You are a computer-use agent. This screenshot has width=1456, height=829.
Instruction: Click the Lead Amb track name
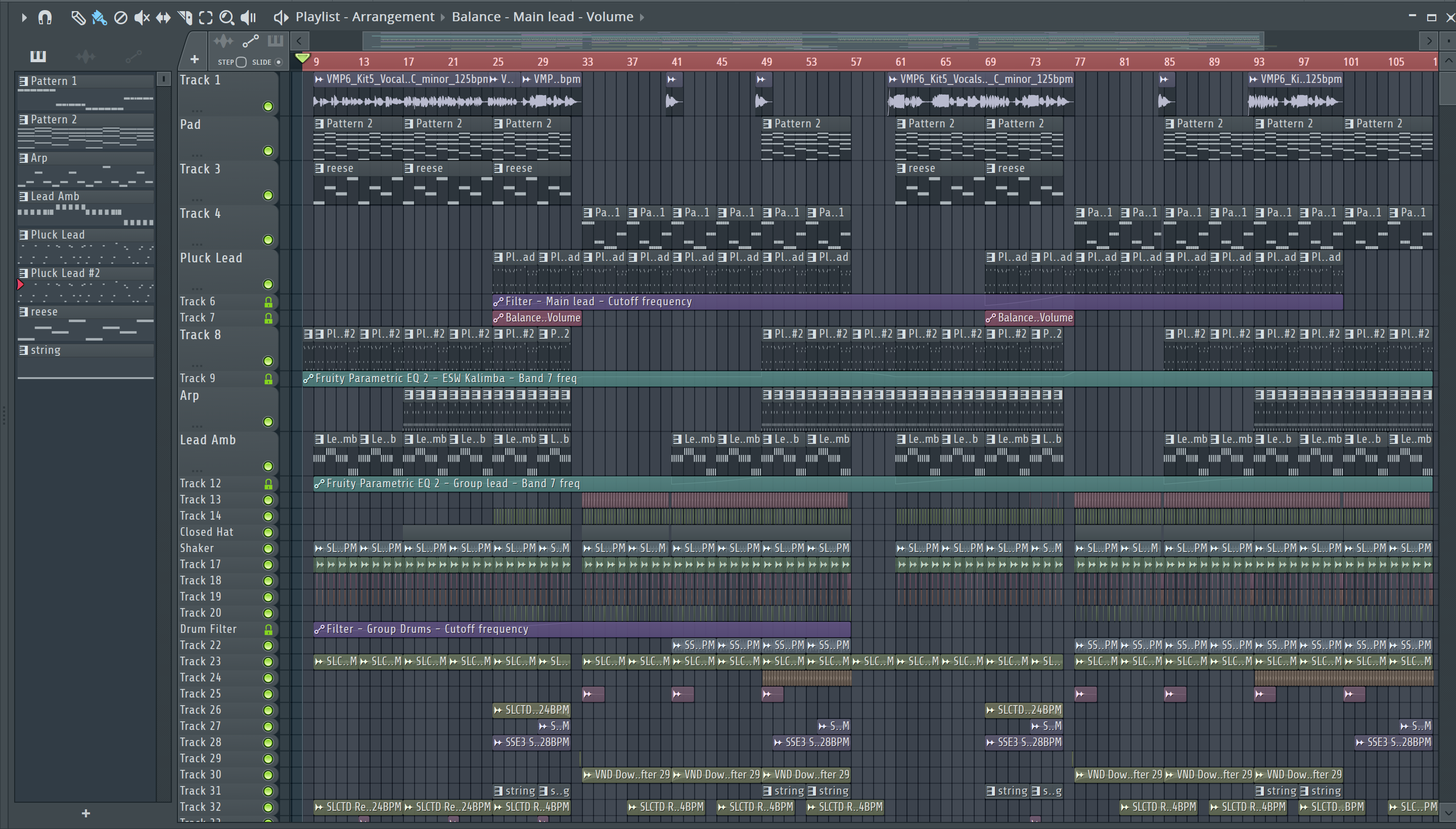point(207,440)
